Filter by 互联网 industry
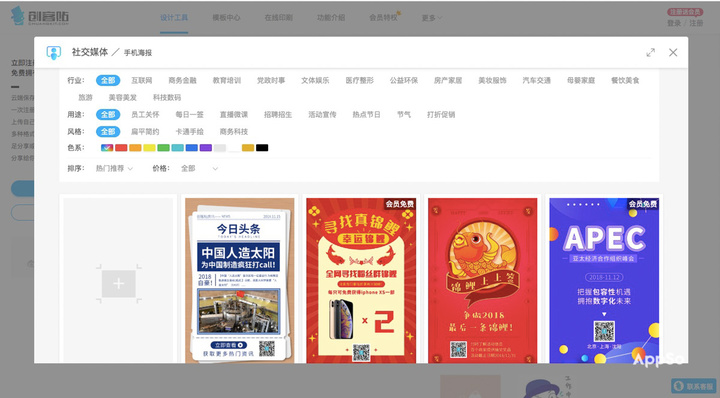 click(x=141, y=80)
